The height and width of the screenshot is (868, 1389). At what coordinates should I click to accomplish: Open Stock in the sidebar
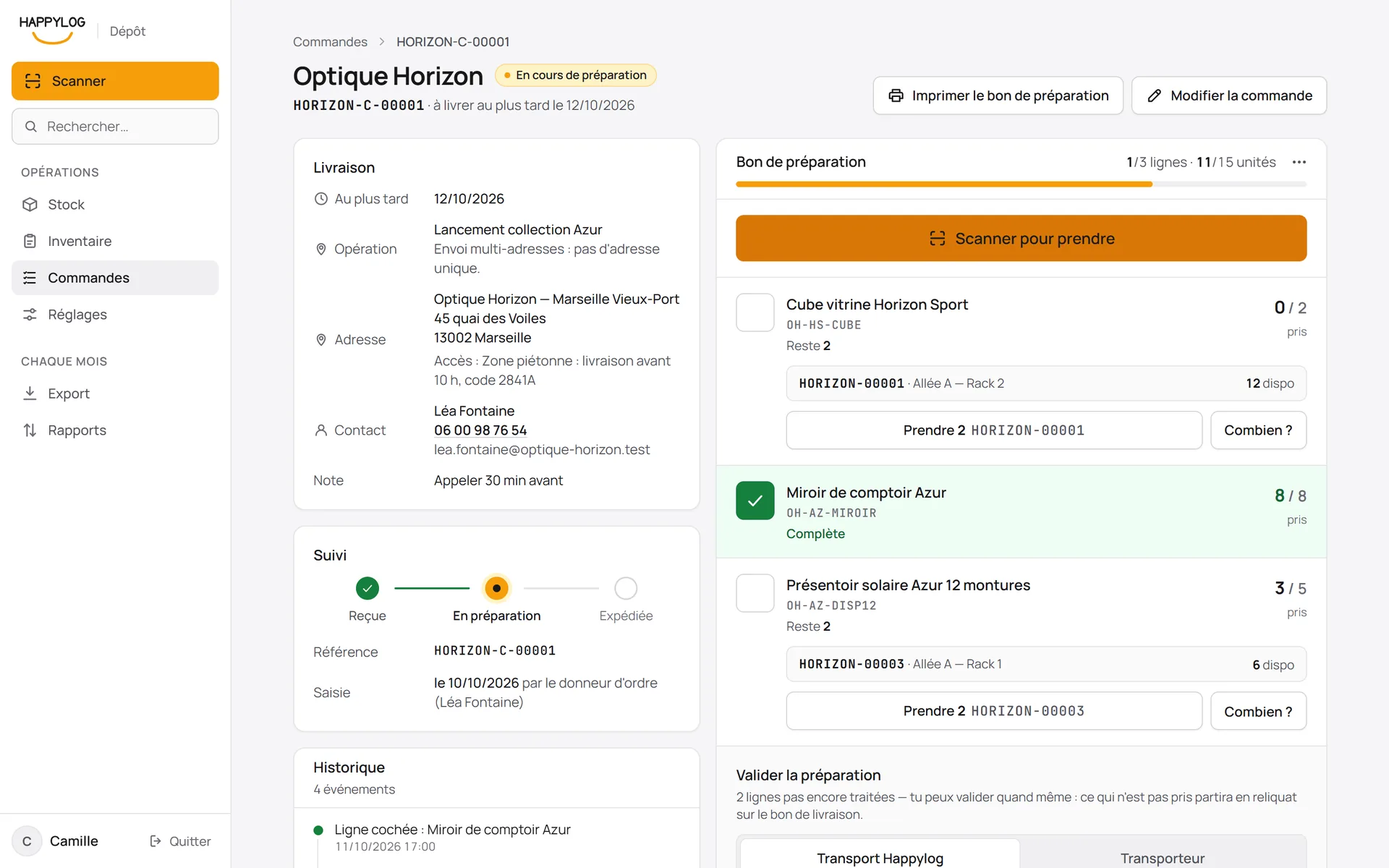pos(115,205)
